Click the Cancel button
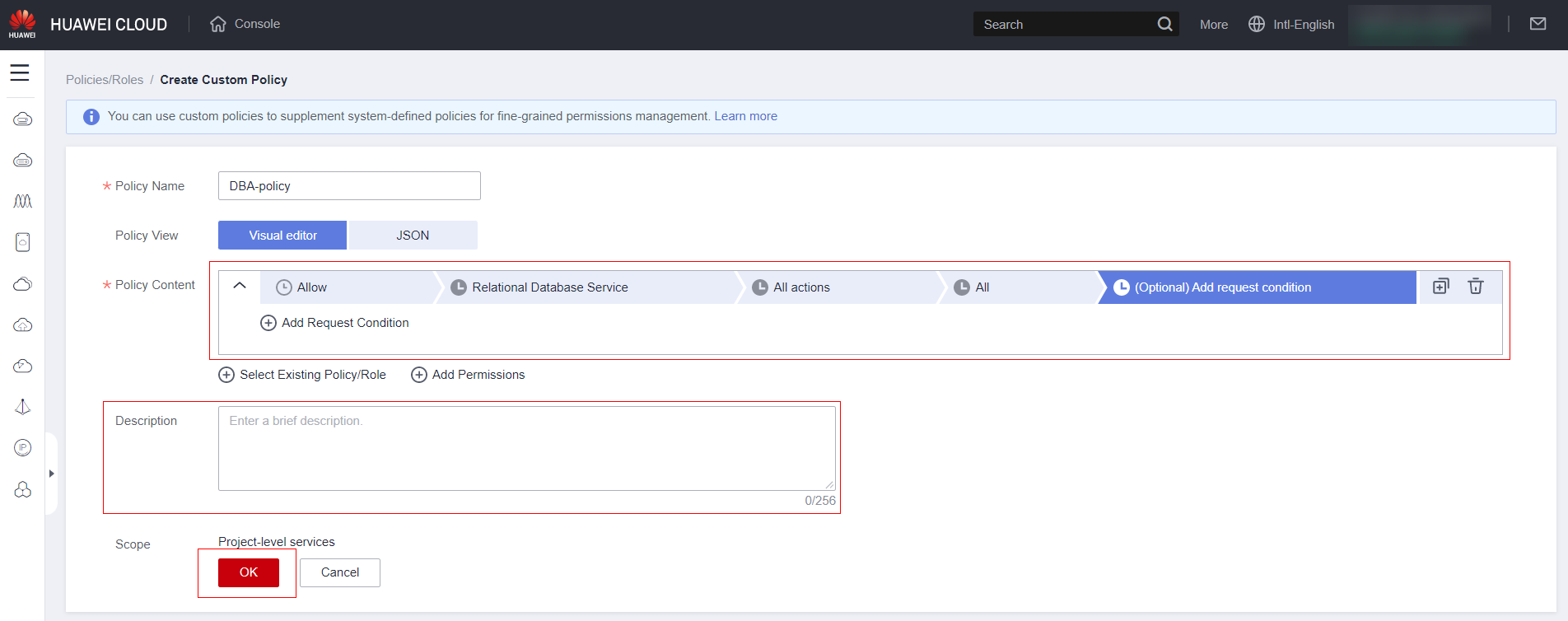The height and width of the screenshot is (621, 1568). [339, 572]
